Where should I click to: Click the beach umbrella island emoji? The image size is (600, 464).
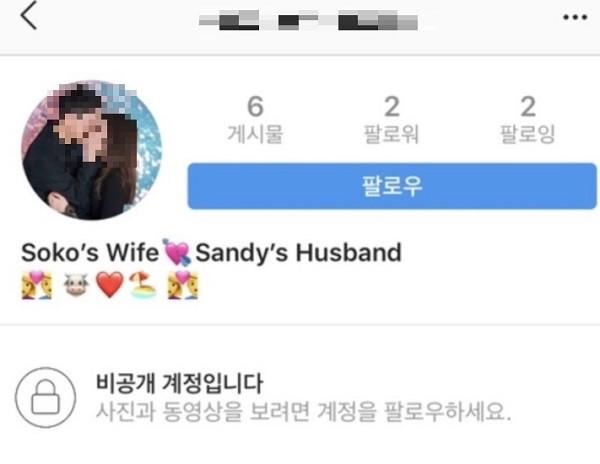(x=142, y=285)
